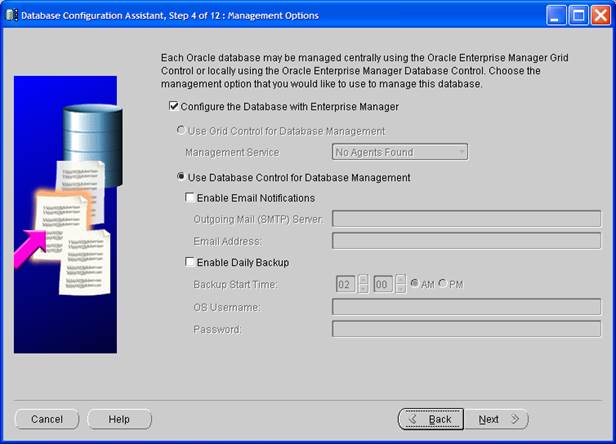Viewport: 616px width, 444px height.
Task: Proceed with the Next button
Action: [x=497, y=419]
